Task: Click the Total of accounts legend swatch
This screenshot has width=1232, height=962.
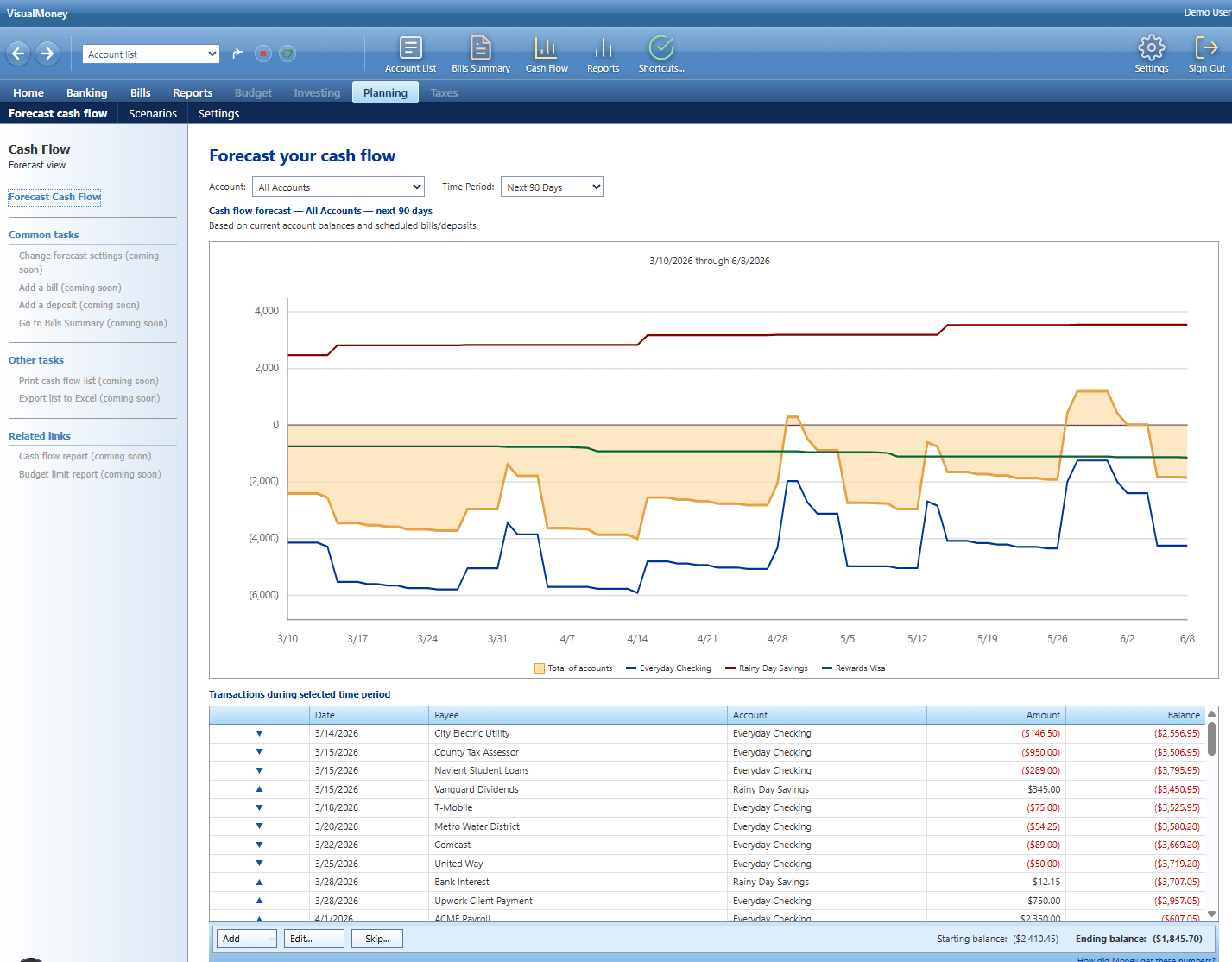Action: [540, 668]
